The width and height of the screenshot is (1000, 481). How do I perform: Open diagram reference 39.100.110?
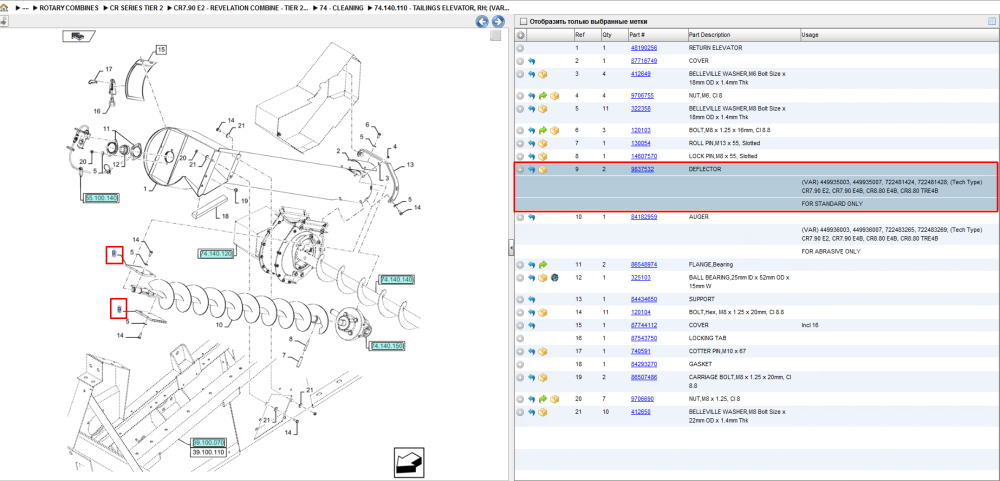(208, 452)
